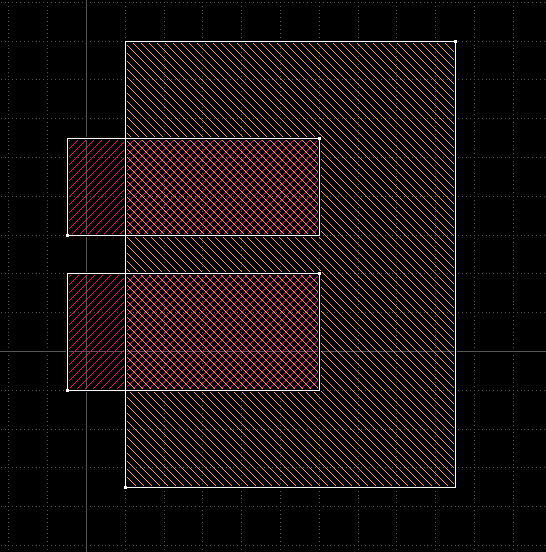546x552 pixels.
Task: Click the right edge of the orange rectangle
Action: click(455, 264)
